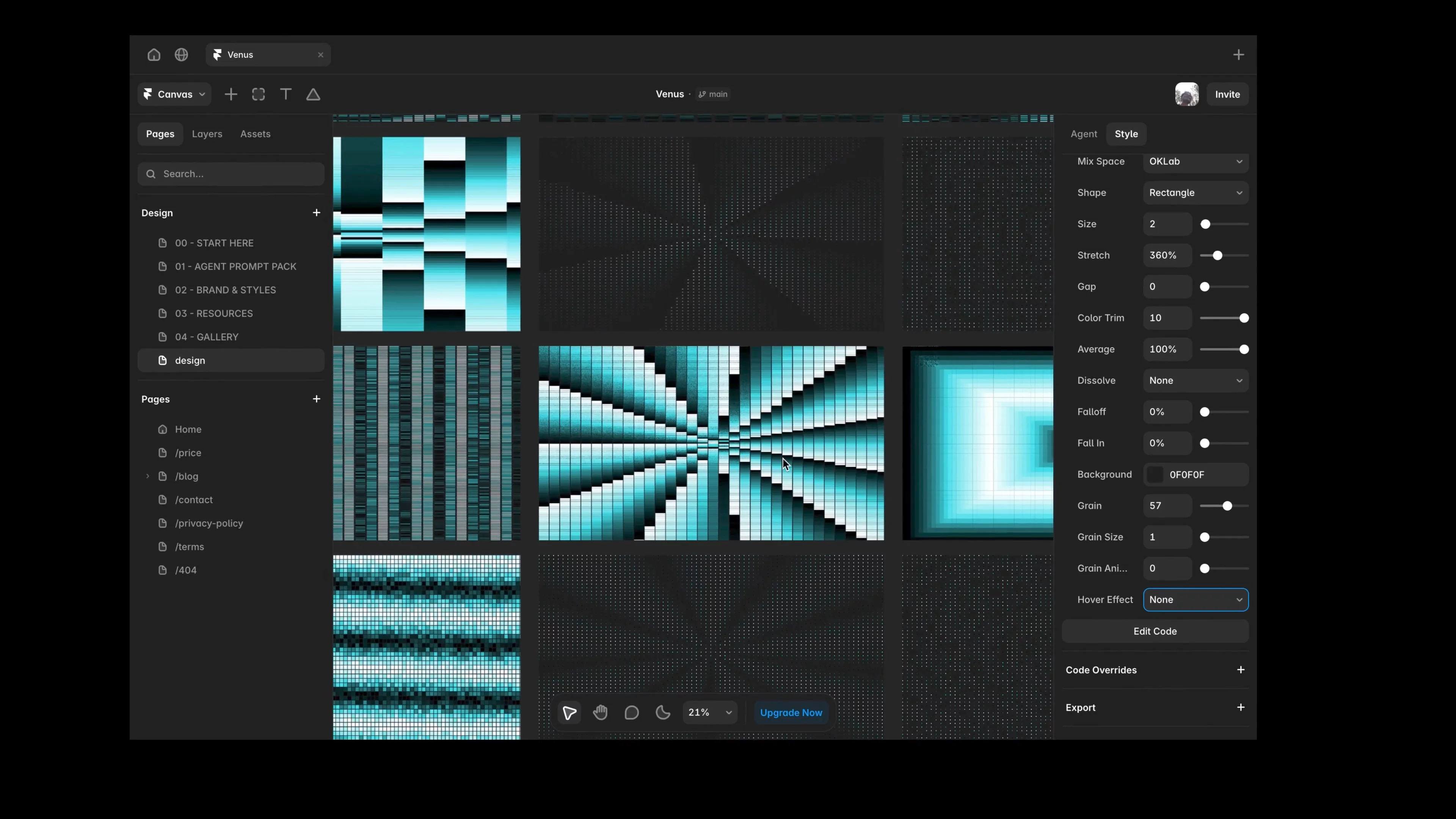Switch to the Assets tab

click(255, 134)
